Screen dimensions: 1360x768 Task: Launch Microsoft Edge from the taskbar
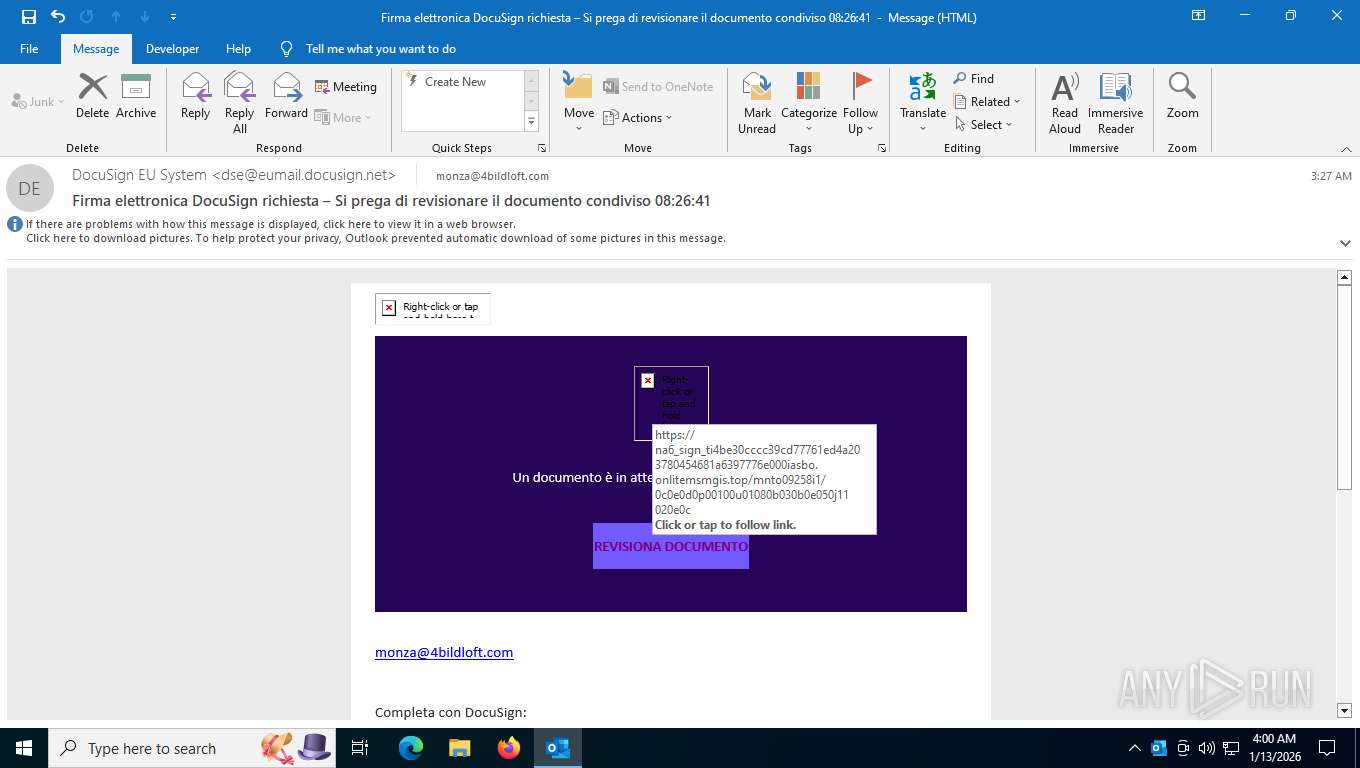(411, 748)
